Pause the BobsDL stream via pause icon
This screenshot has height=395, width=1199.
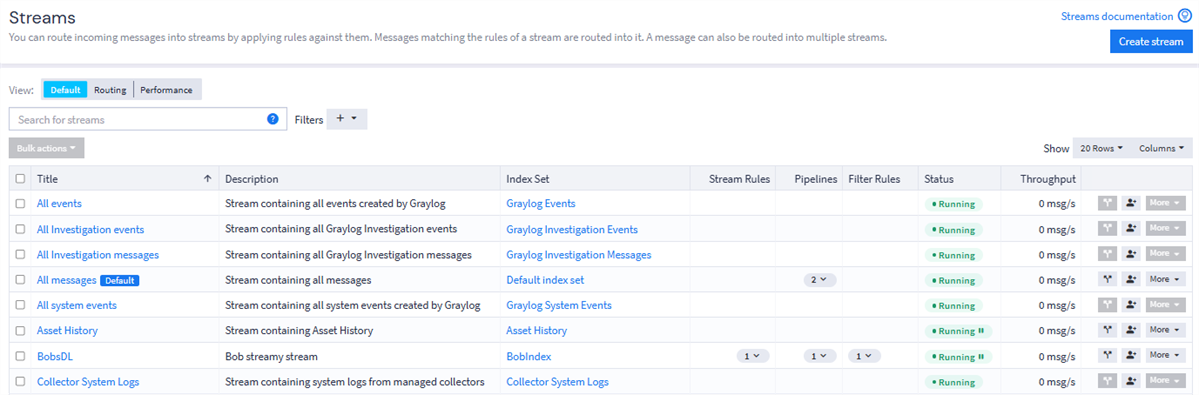980,357
